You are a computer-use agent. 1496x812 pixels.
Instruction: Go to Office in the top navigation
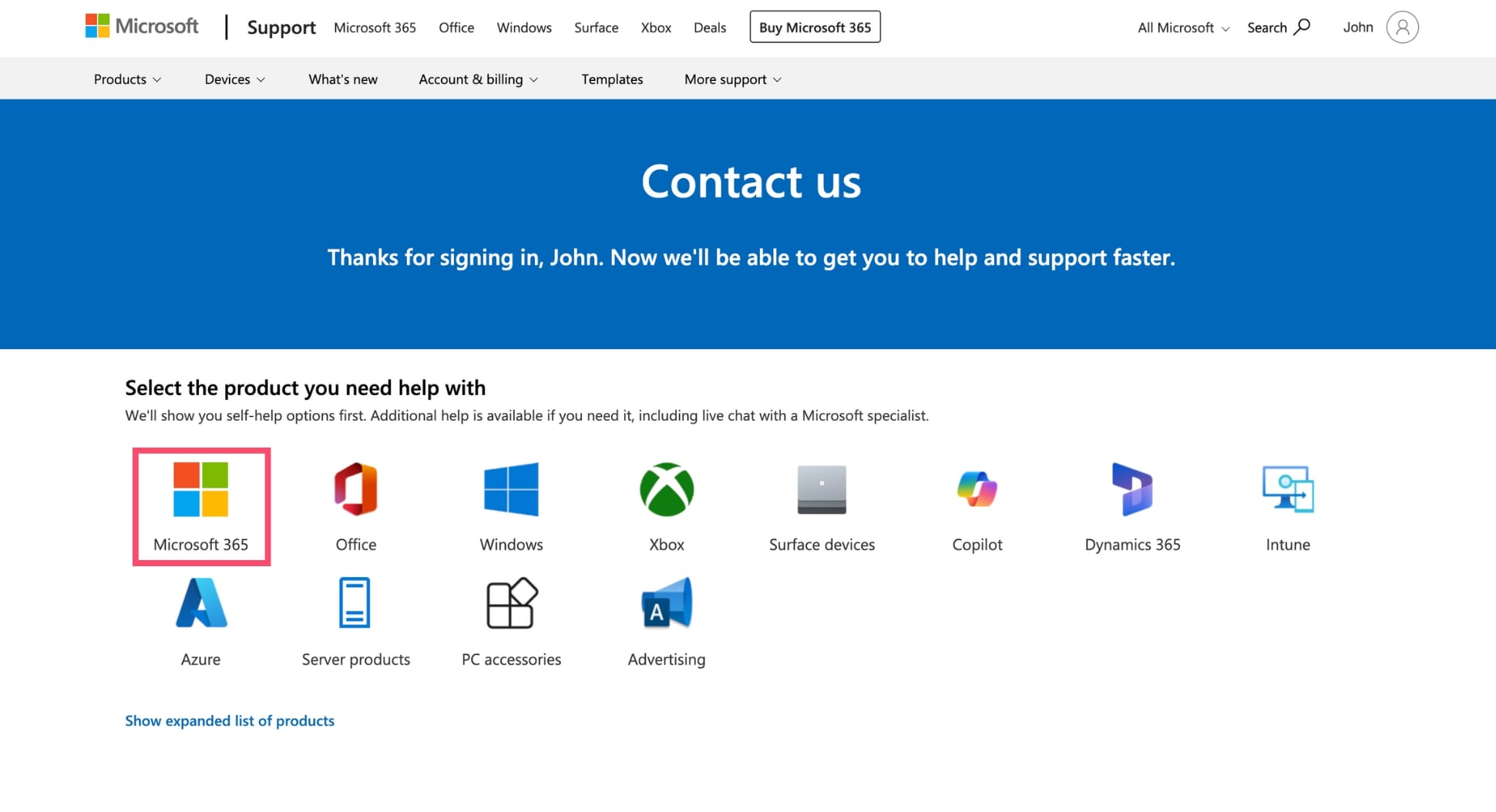[456, 28]
